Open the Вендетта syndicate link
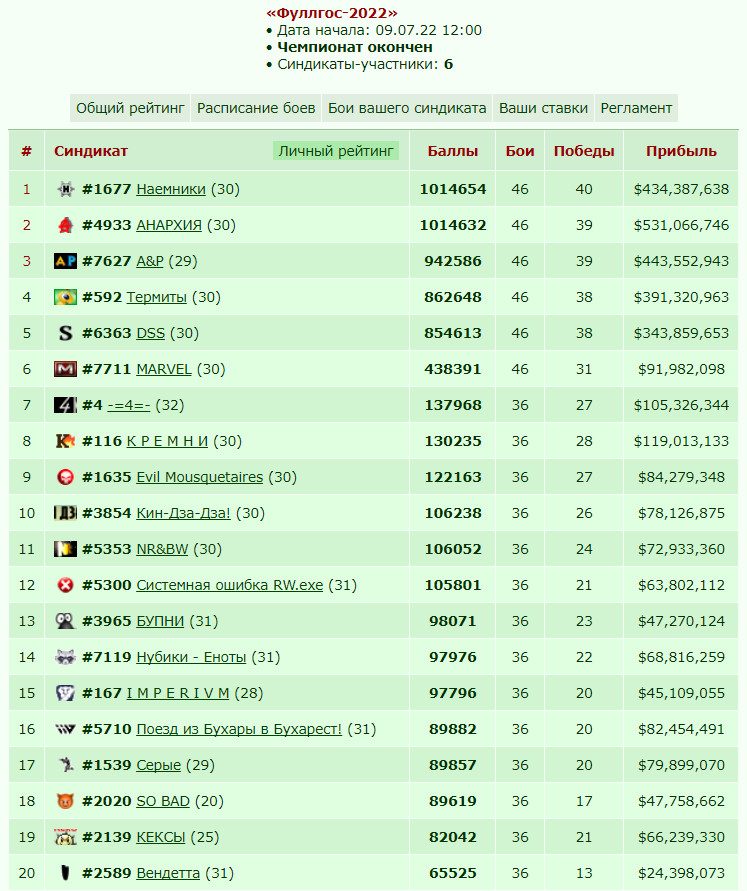This screenshot has height=891, width=747. click(x=168, y=873)
